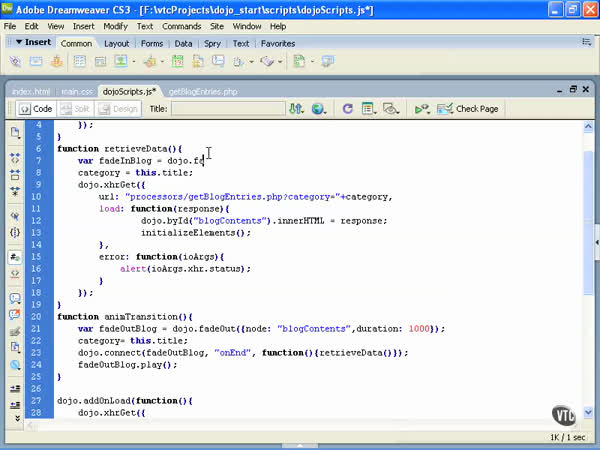Click the Apply Comment icon
Screen dimensions: 600x450
(x=15, y=298)
